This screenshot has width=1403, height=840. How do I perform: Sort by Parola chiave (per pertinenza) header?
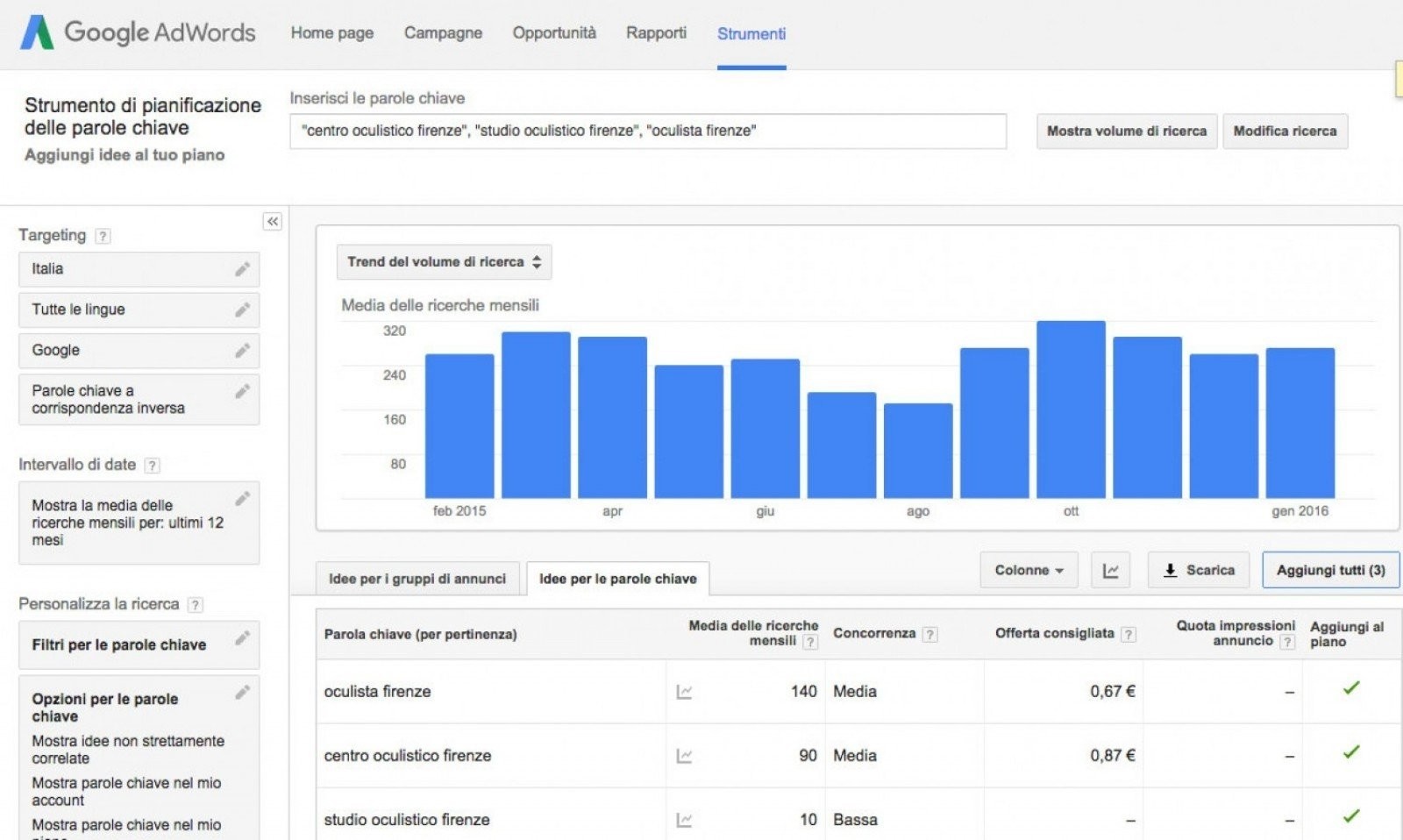point(420,634)
